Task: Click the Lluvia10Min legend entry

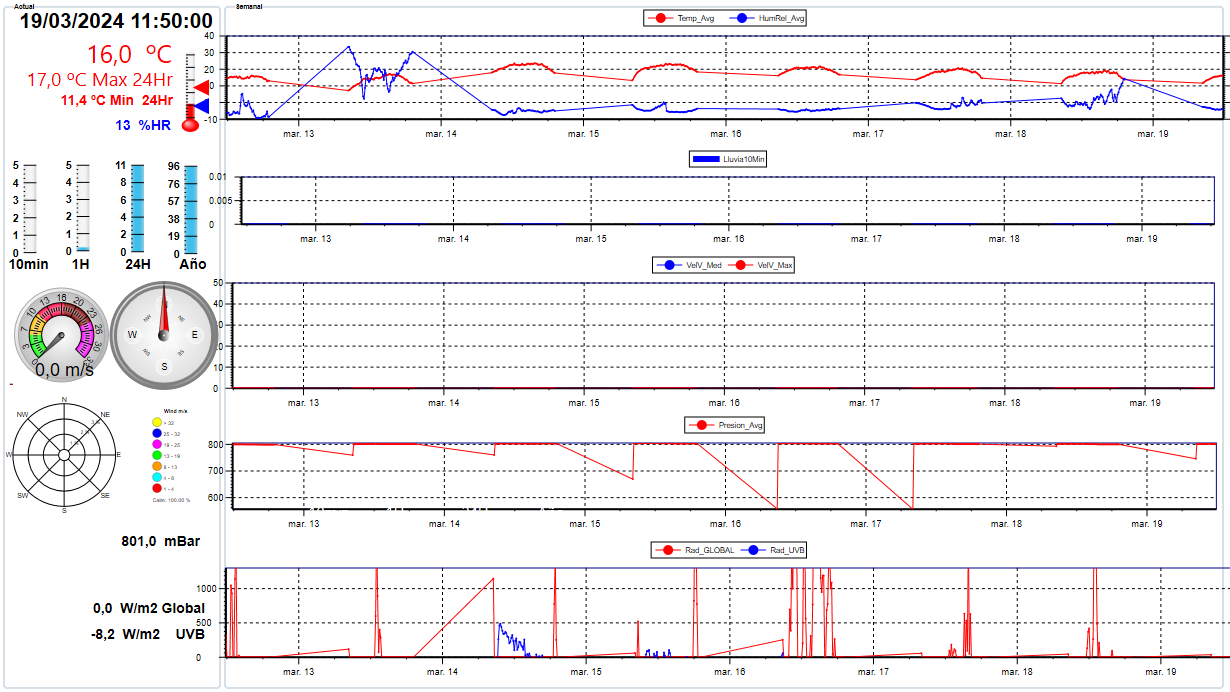Action: pos(728,158)
